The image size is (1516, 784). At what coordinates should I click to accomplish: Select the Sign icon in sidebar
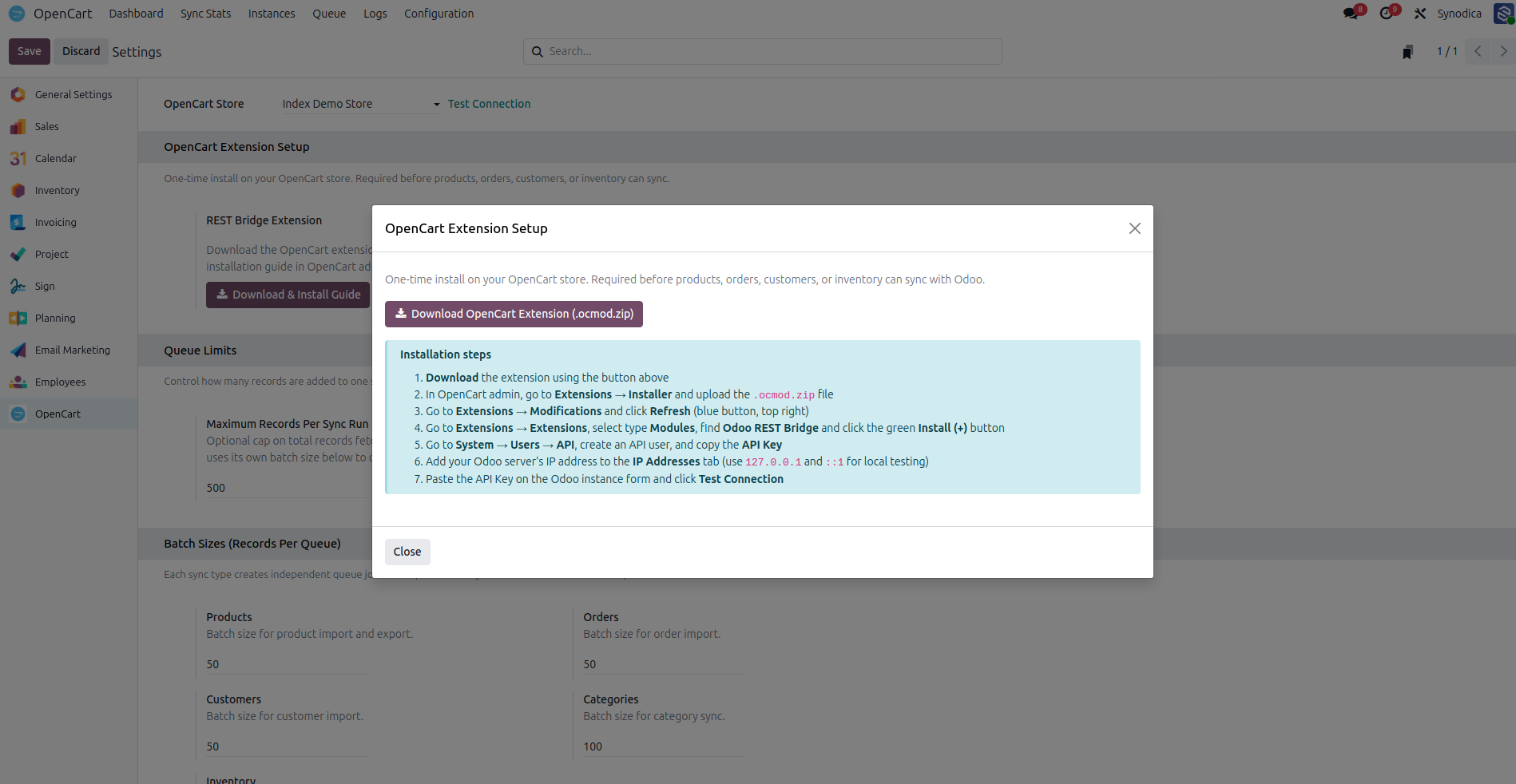18,286
